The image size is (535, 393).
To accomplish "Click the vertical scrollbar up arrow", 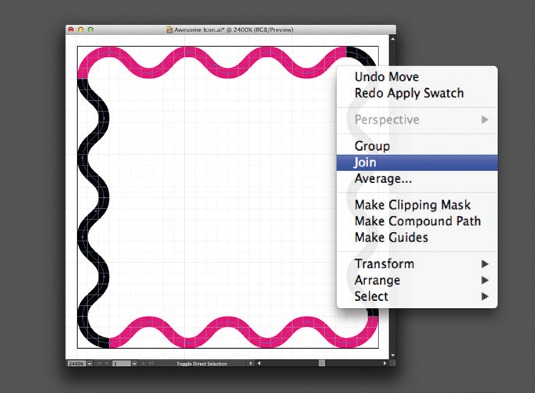I will [393, 39].
